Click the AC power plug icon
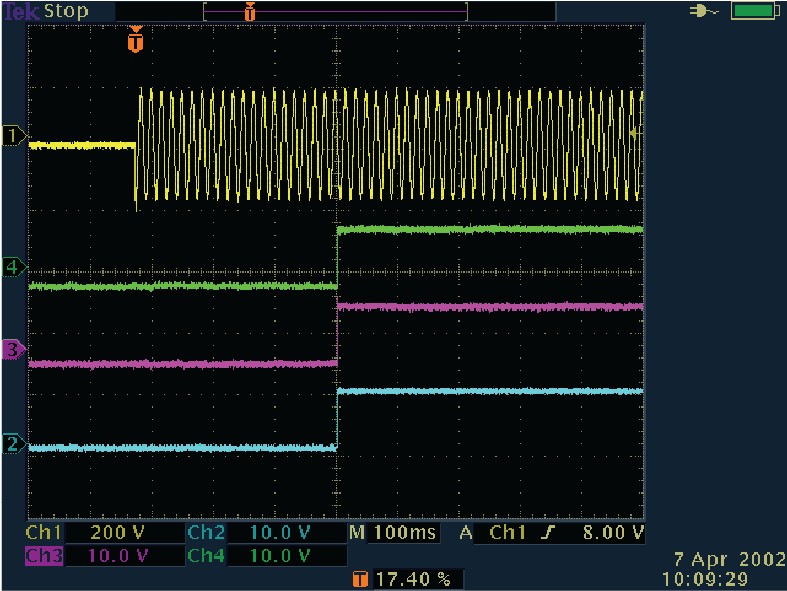This screenshot has width=787, height=591. [x=703, y=11]
